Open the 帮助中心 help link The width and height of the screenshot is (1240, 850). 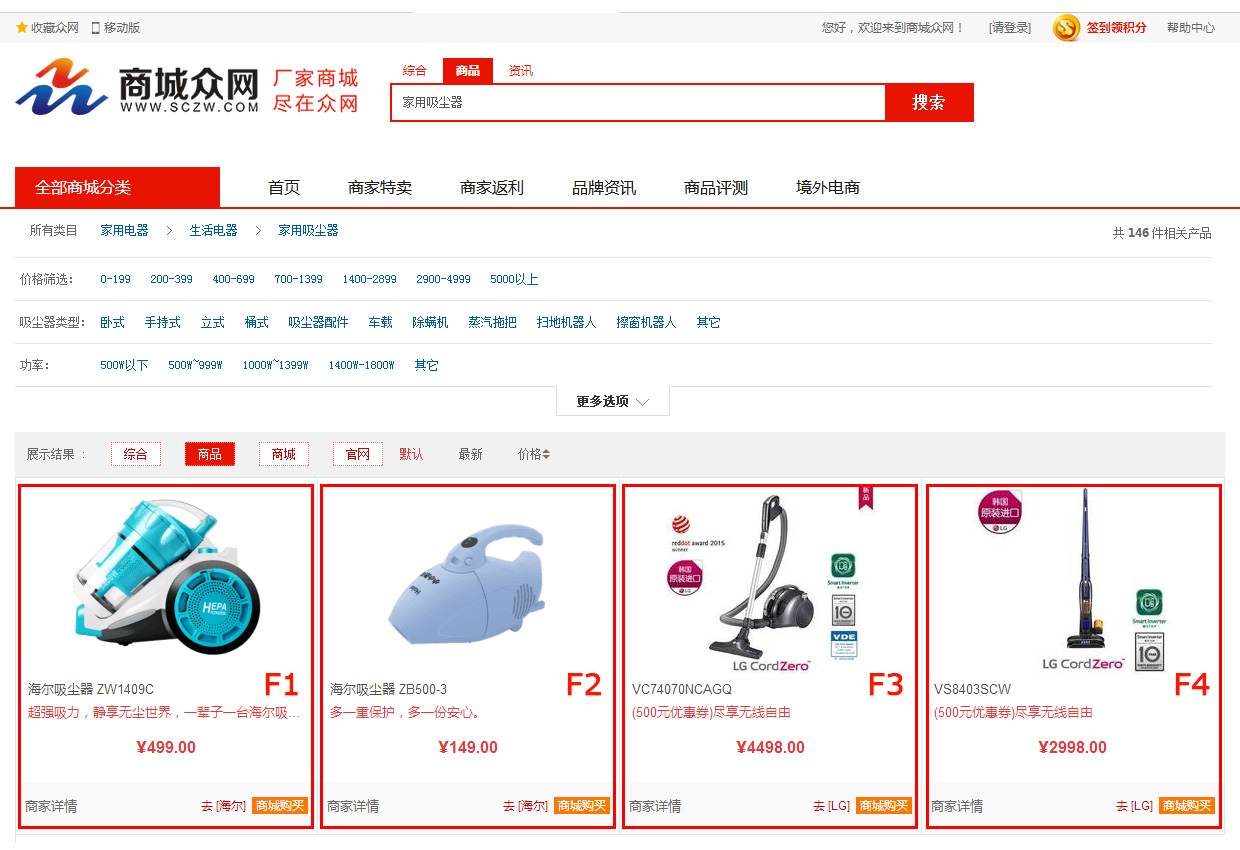tap(1191, 28)
